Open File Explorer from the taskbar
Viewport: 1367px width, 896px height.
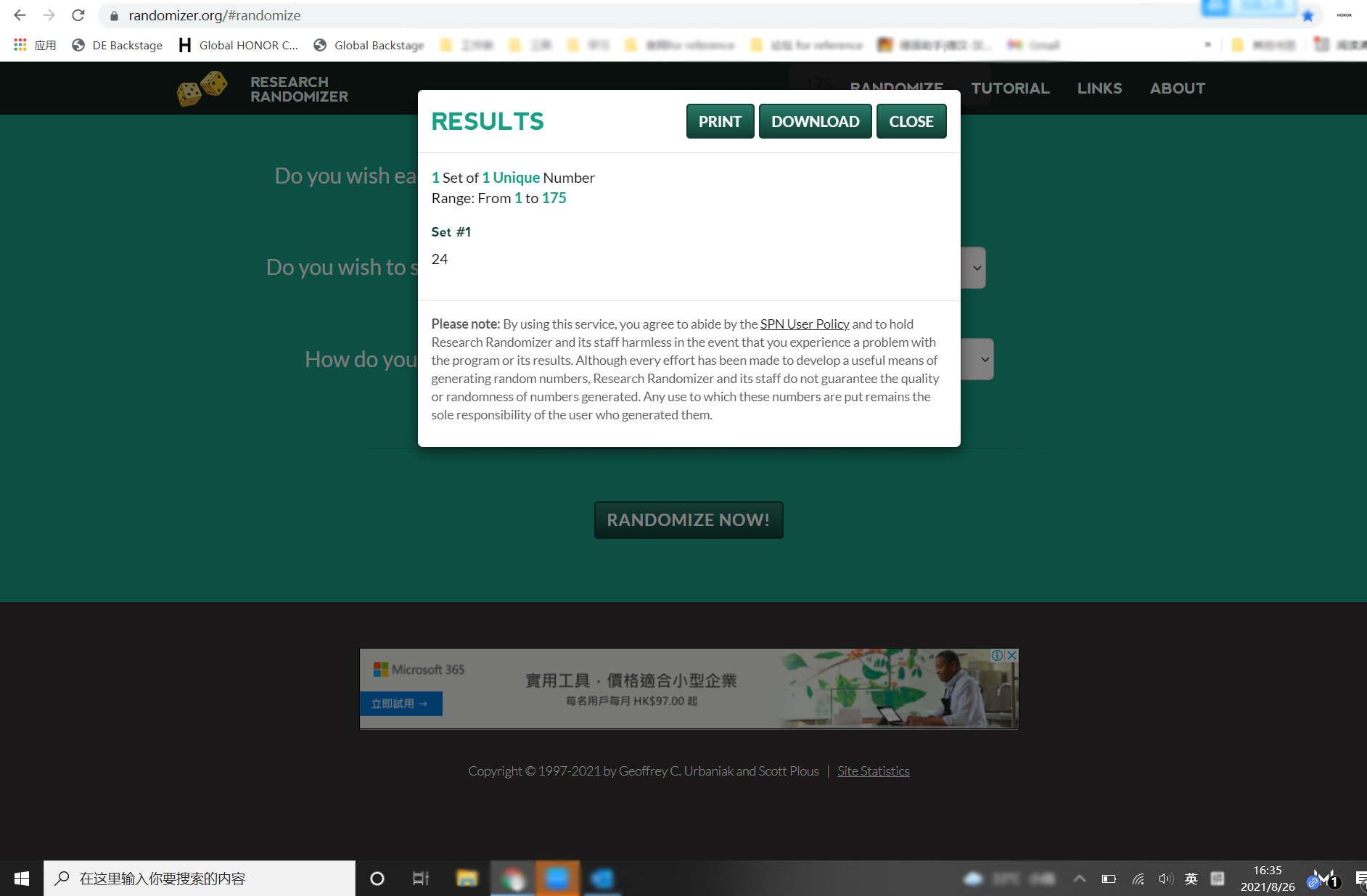click(x=467, y=878)
